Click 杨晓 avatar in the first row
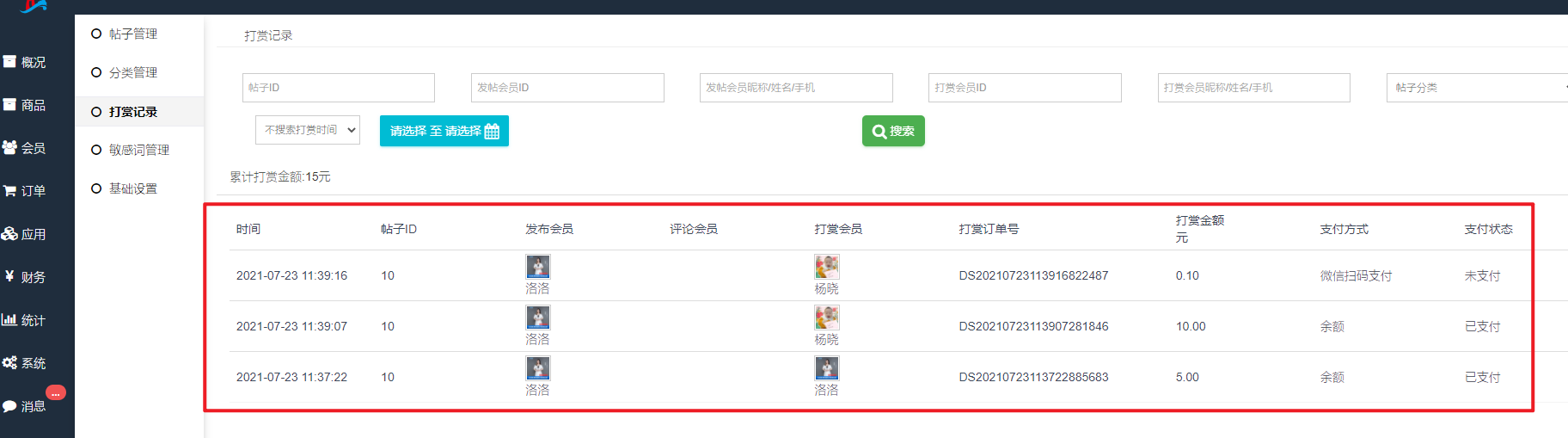 point(827,267)
